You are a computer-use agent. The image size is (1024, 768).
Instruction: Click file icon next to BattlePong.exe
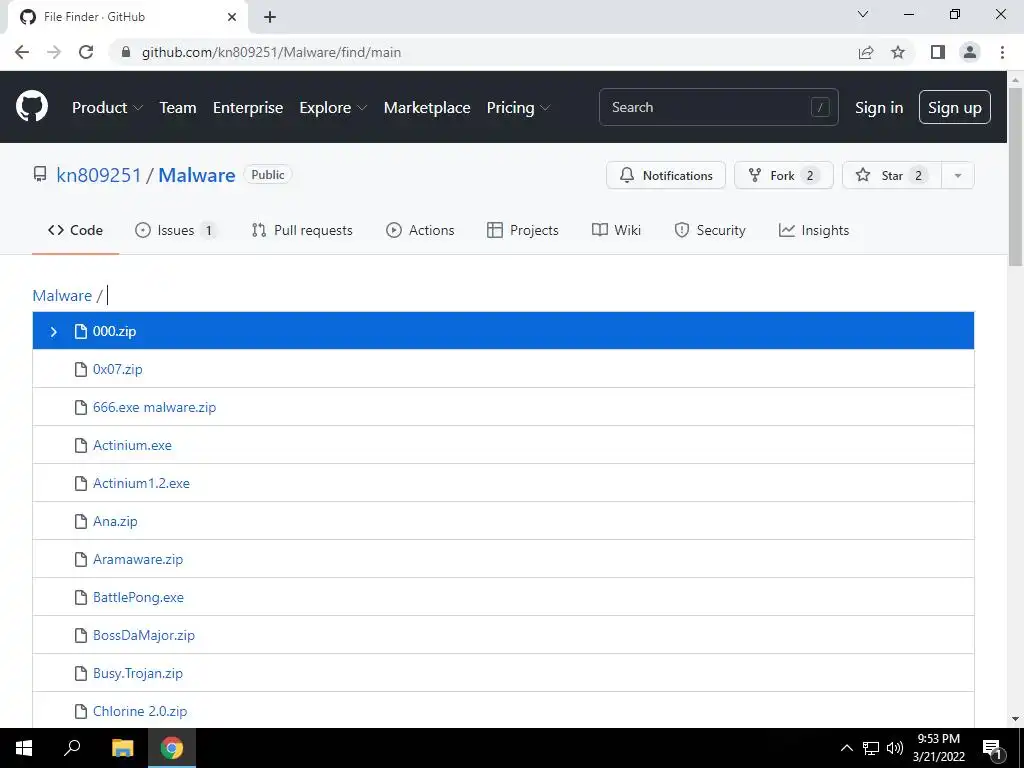[81, 598]
